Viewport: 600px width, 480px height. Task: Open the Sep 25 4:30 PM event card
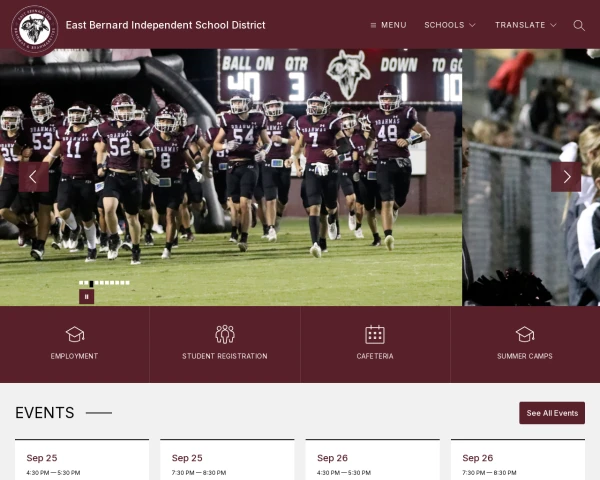tap(82, 460)
